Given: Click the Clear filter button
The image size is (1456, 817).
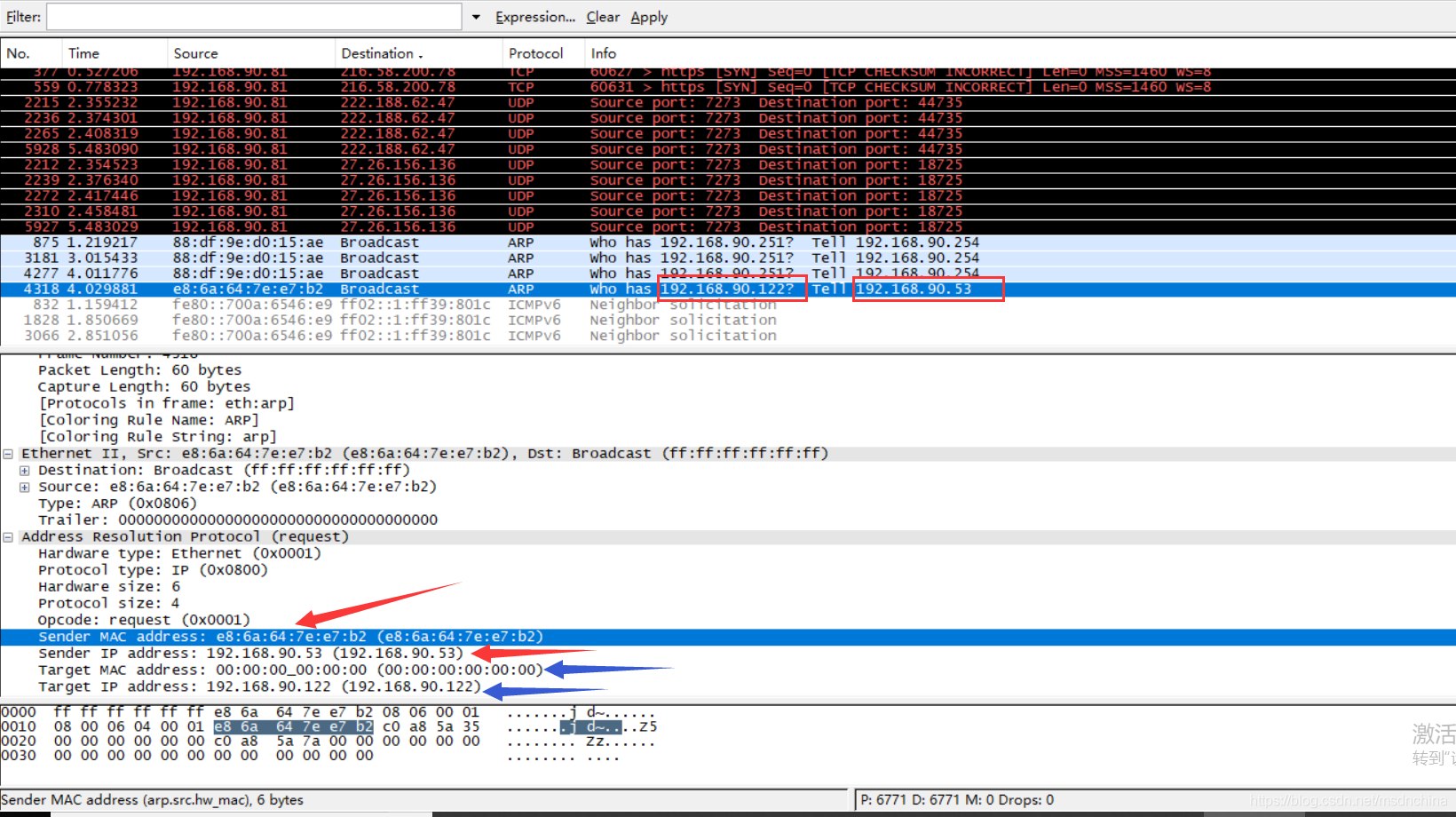Looking at the screenshot, I should (x=603, y=17).
